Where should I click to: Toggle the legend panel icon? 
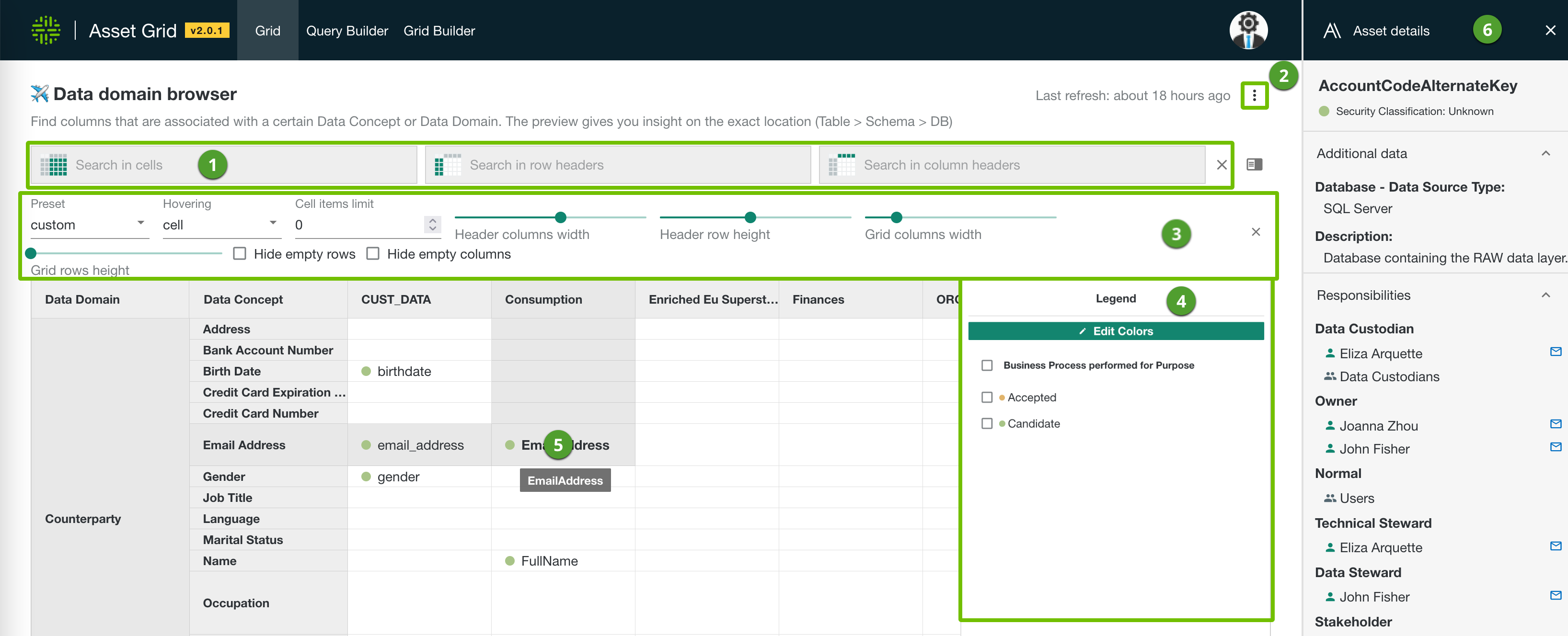tap(1254, 165)
